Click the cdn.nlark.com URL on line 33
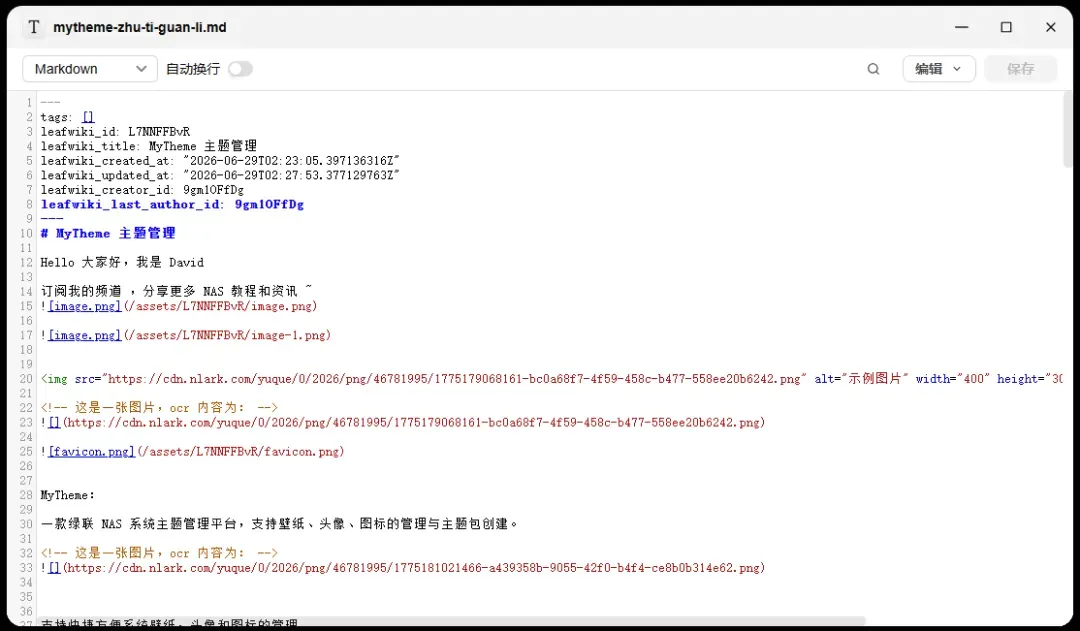Image resolution: width=1080 pixels, height=631 pixels. click(x=414, y=568)
